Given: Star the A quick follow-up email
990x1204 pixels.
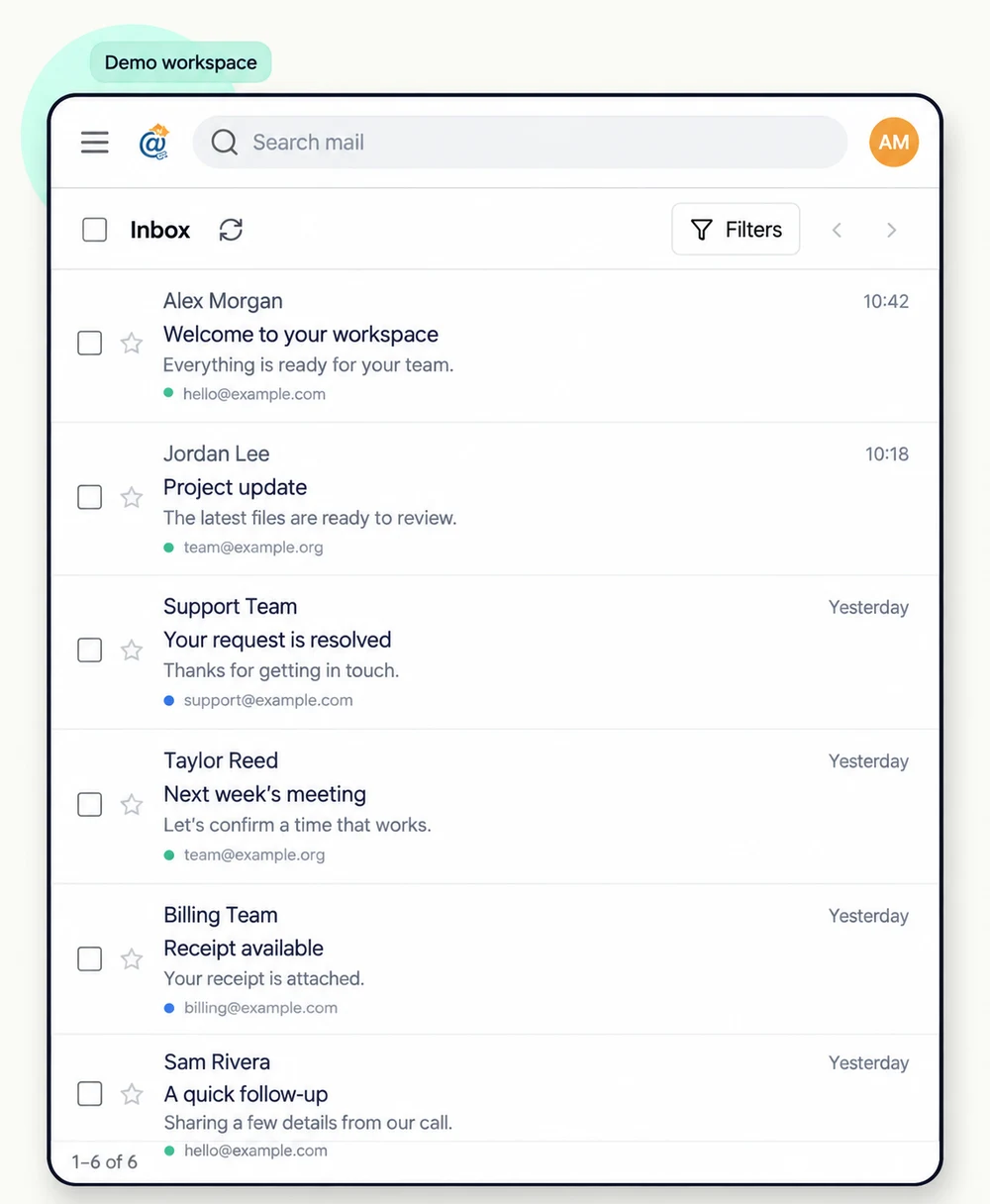Looking at the screenshot, I should (132, 1094).
